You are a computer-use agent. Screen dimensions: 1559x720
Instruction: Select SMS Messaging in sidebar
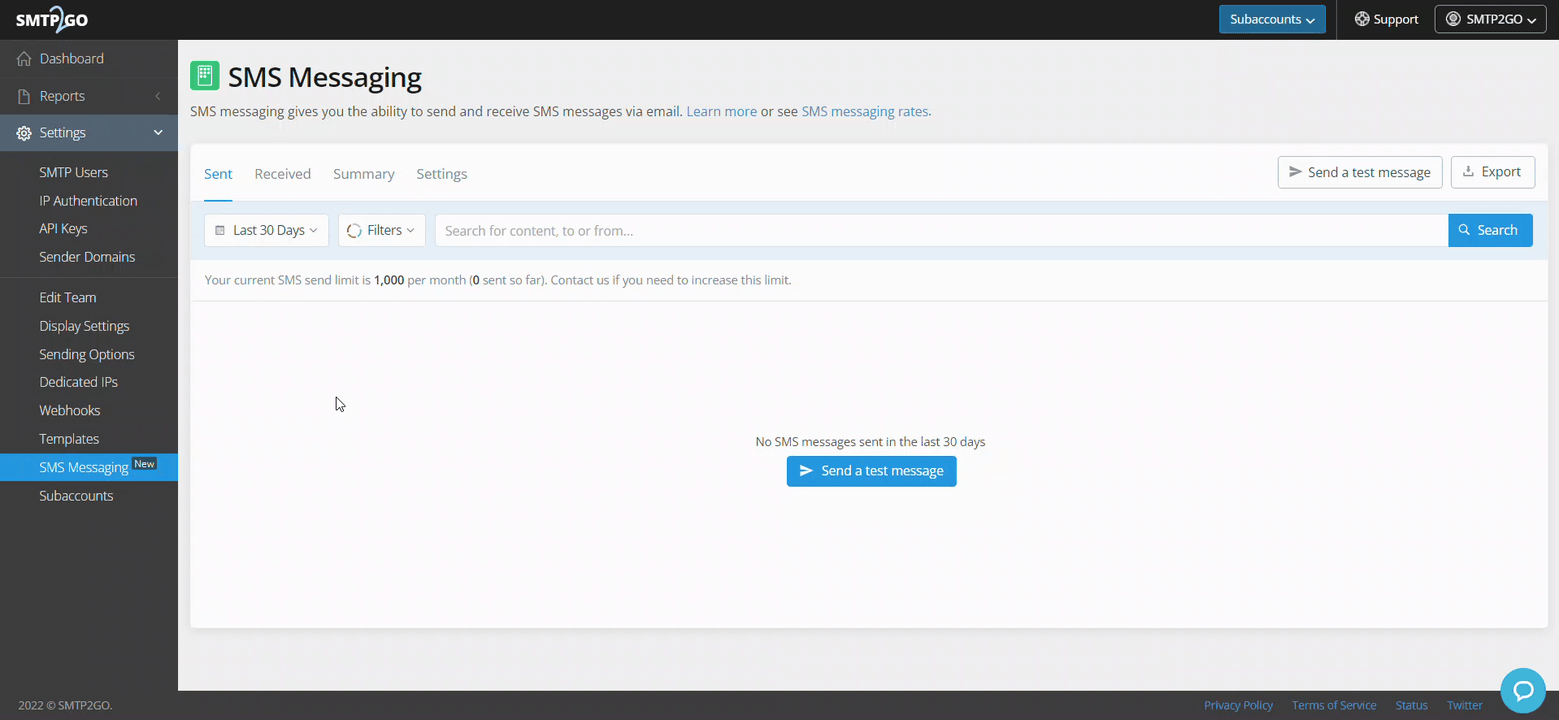(89, 467)
